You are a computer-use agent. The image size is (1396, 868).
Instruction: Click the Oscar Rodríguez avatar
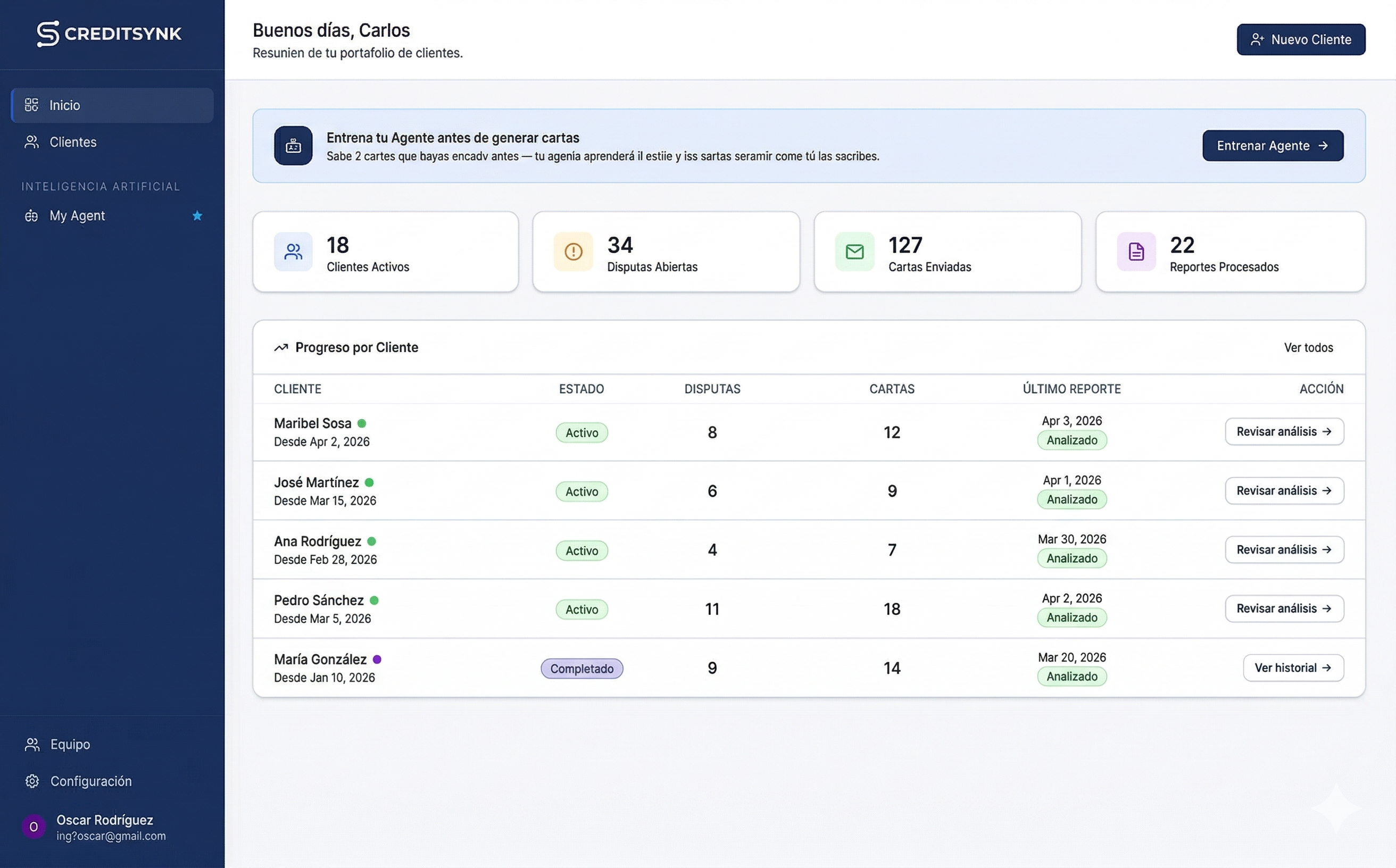point(34,827)
